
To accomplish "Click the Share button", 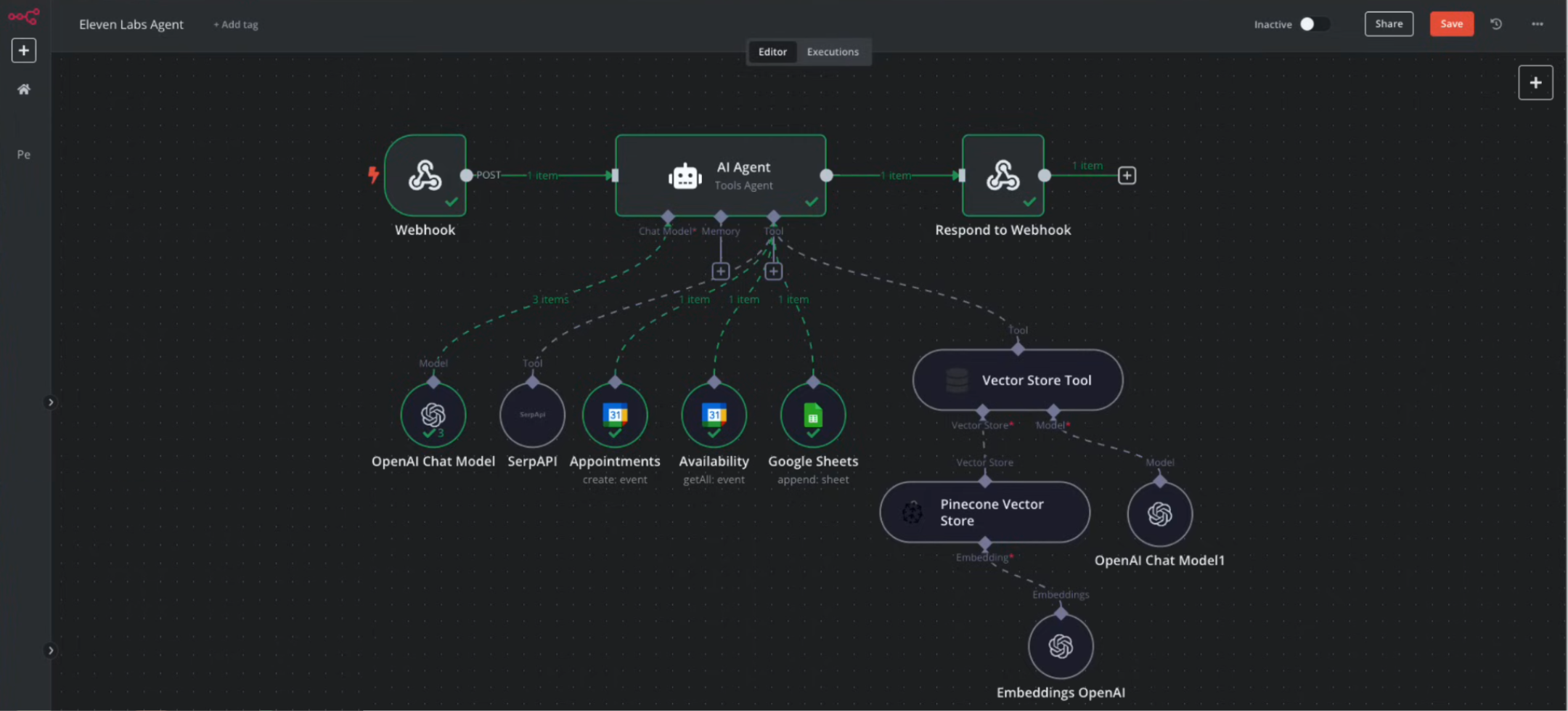I will point(1388,24).
